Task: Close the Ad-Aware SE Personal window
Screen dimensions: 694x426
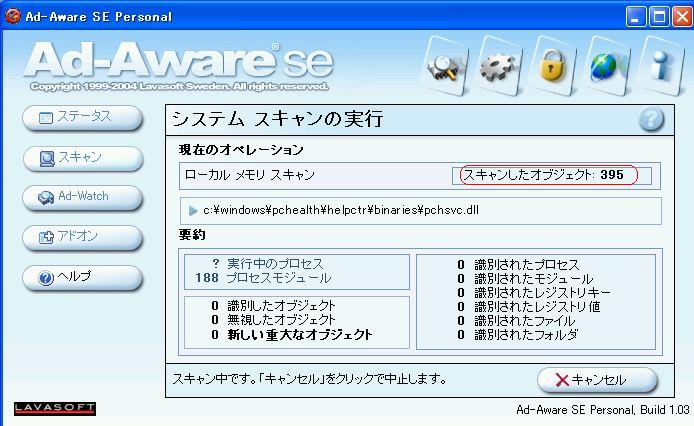Action: [682, 17]
